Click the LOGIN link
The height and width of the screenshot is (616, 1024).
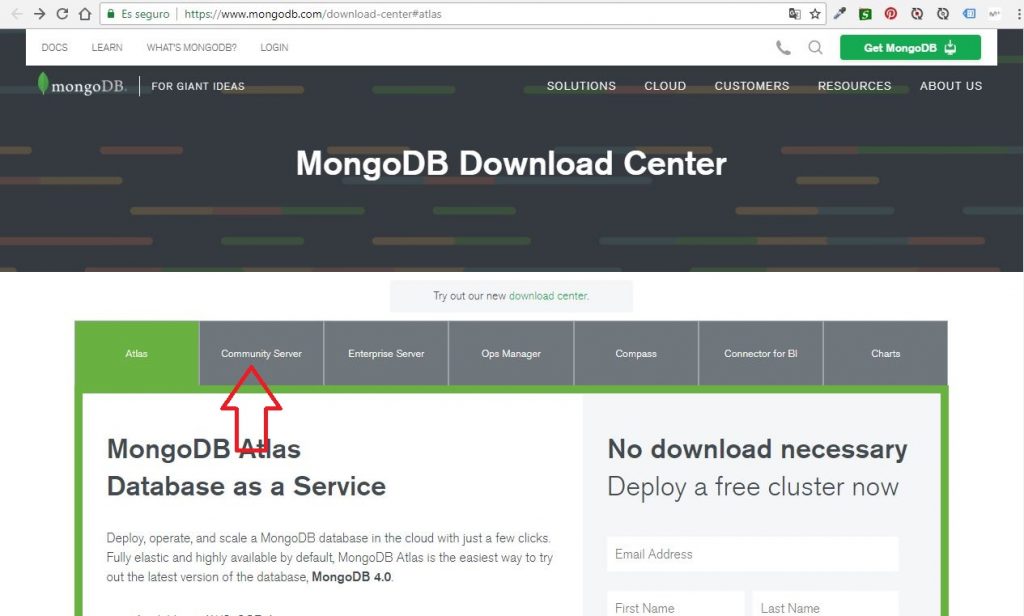coord(274,47)
